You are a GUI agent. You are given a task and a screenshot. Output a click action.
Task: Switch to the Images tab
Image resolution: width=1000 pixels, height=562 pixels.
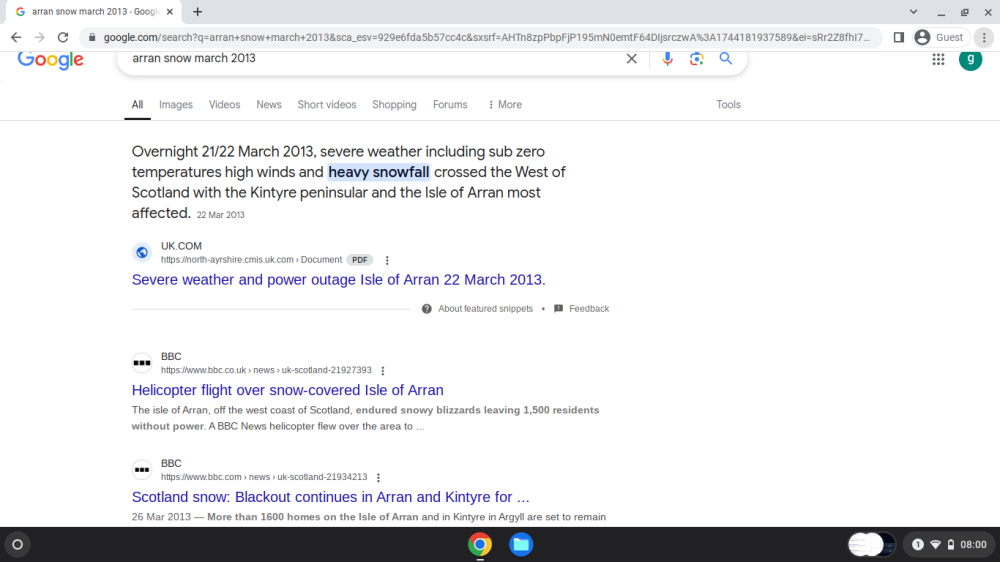coord(175,105)
